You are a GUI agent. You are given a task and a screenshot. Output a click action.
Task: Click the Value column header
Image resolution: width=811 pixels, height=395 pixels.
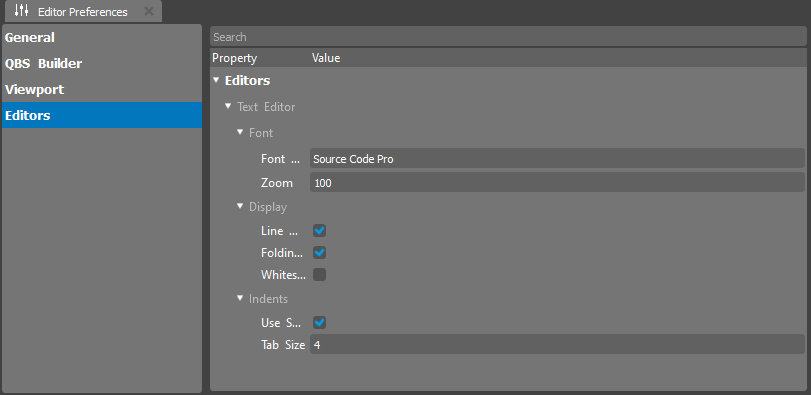click(x=326, y=58)
